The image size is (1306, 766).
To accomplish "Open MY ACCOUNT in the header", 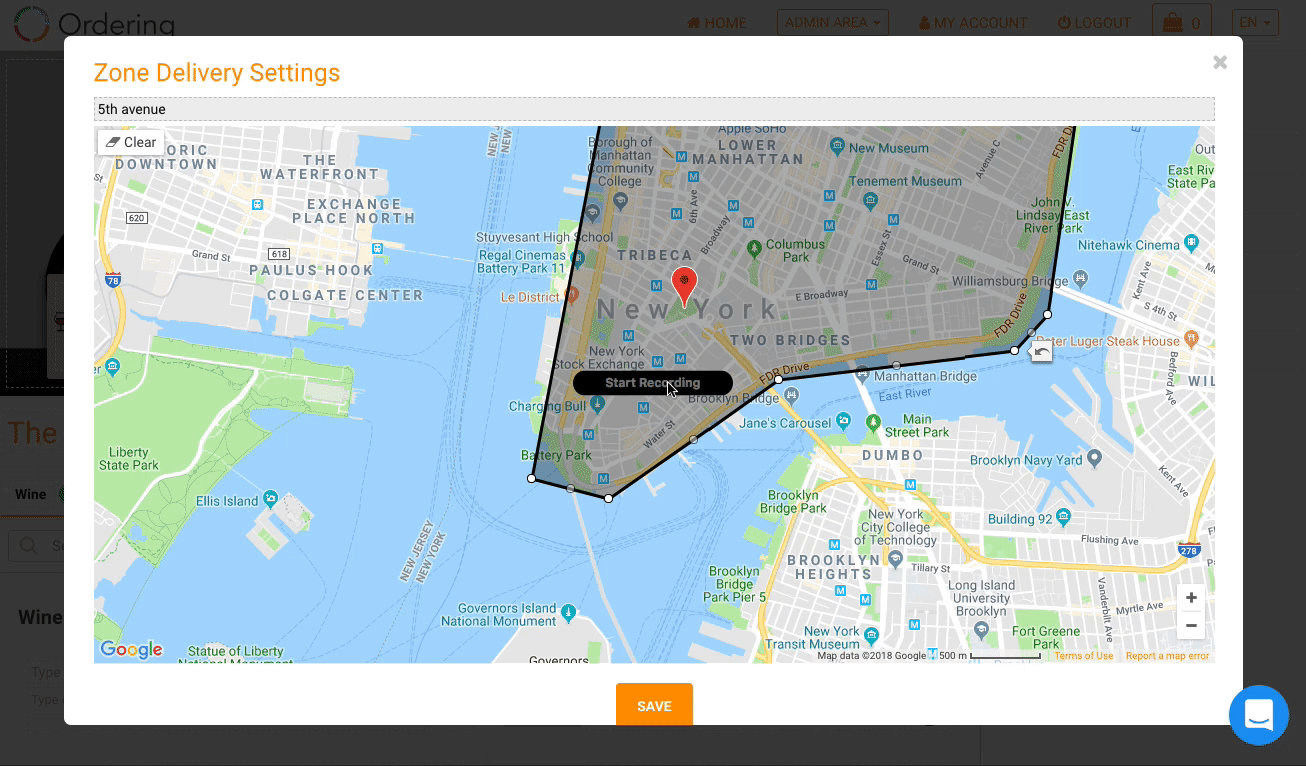I will (973, 22).
